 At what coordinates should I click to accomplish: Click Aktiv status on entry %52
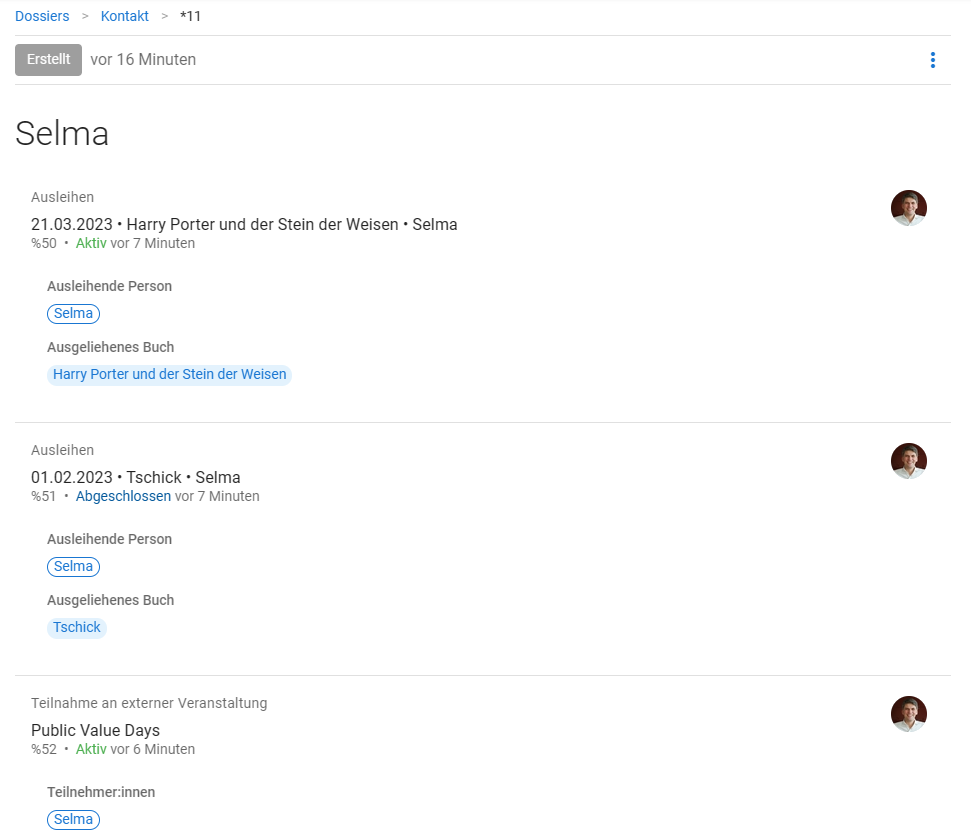(x=91, y=749)
